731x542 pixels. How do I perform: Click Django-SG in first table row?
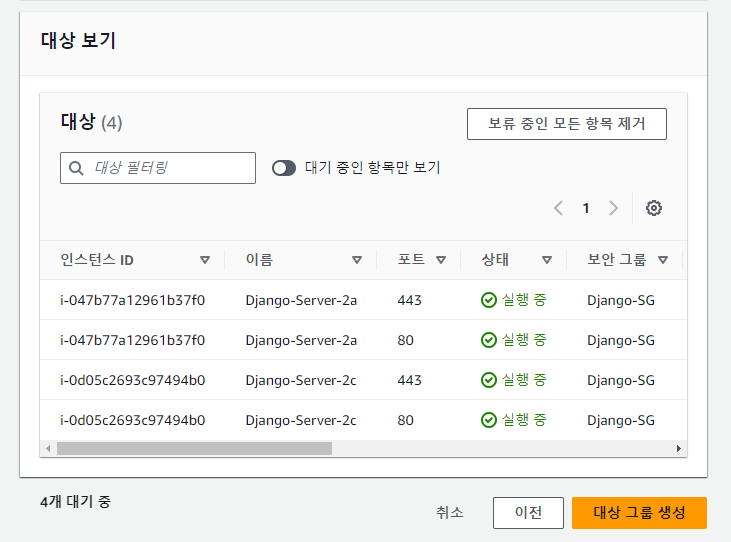(621, 301)
